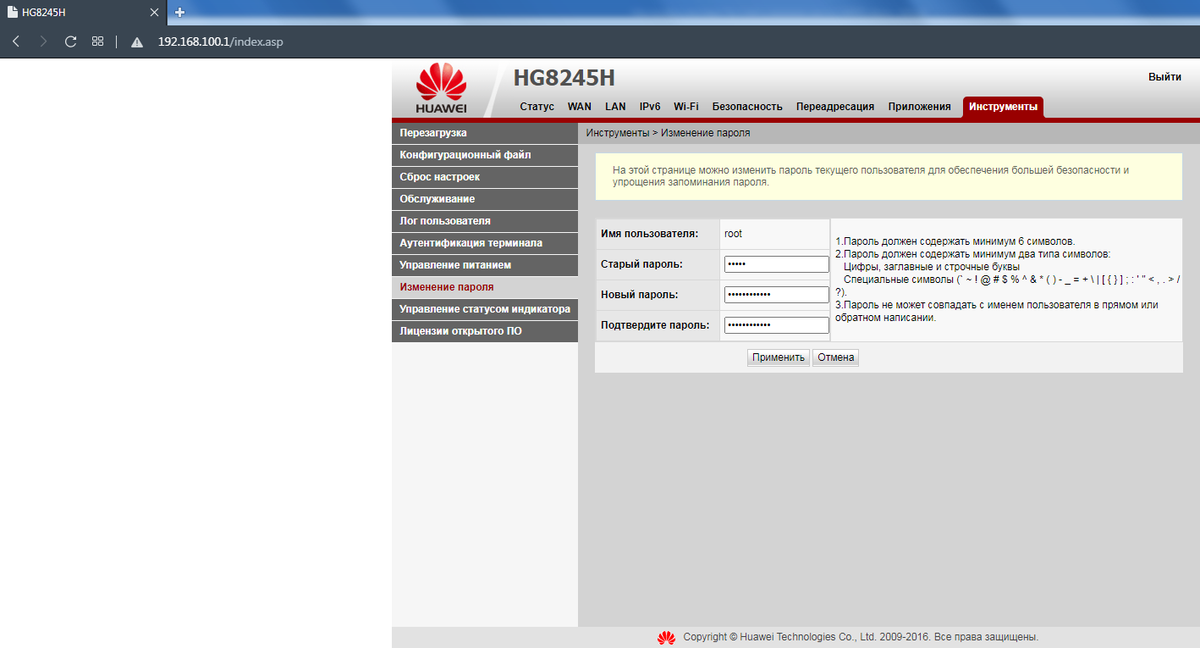Screen dimensions: 1200x648
Task: Click the Отмена button
Action: coord(836,357)
